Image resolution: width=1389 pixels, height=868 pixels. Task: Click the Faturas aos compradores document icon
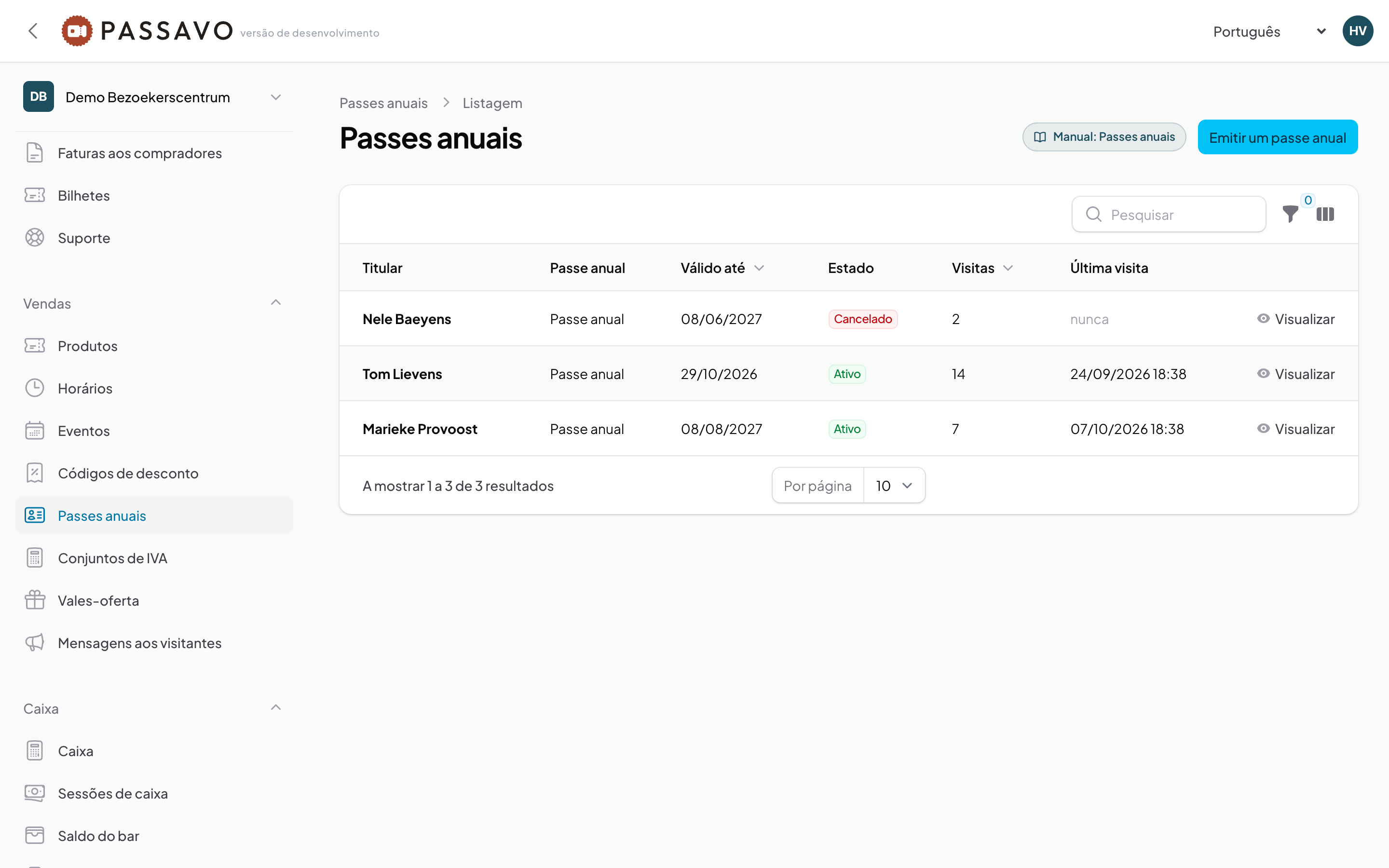(x=34, y=153)
